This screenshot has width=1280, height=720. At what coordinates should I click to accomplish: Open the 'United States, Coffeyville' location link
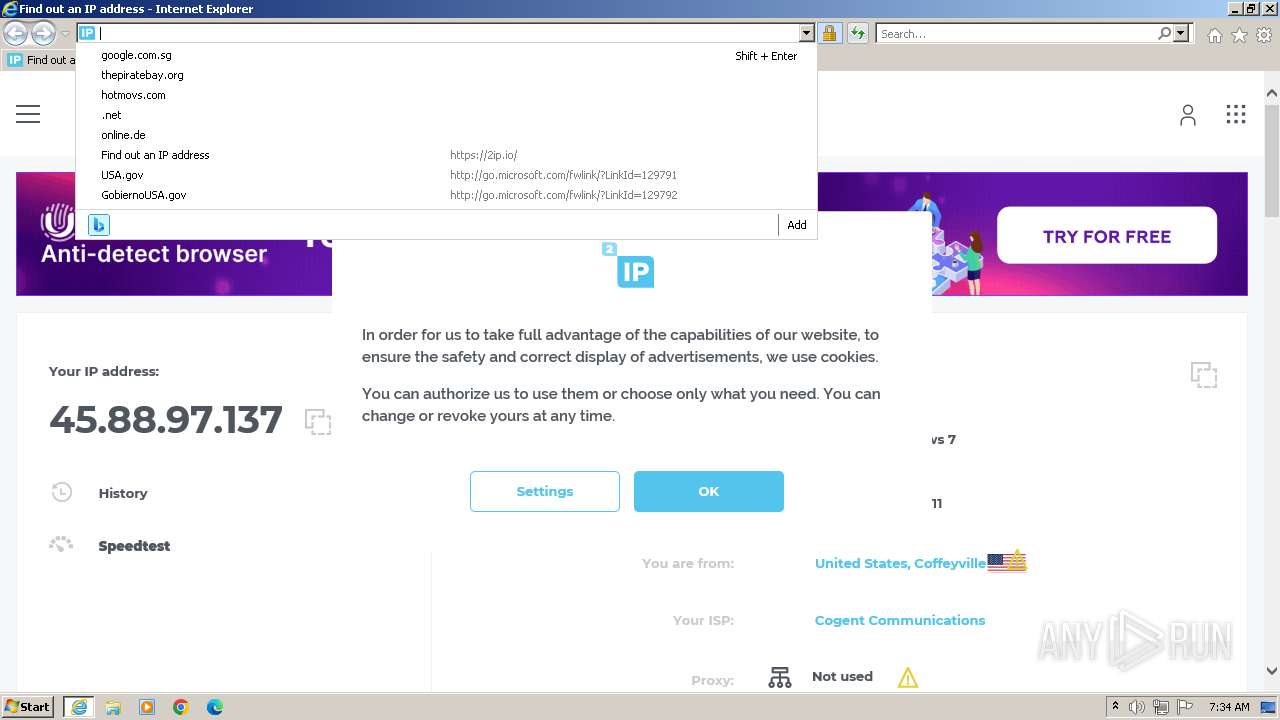900,563
